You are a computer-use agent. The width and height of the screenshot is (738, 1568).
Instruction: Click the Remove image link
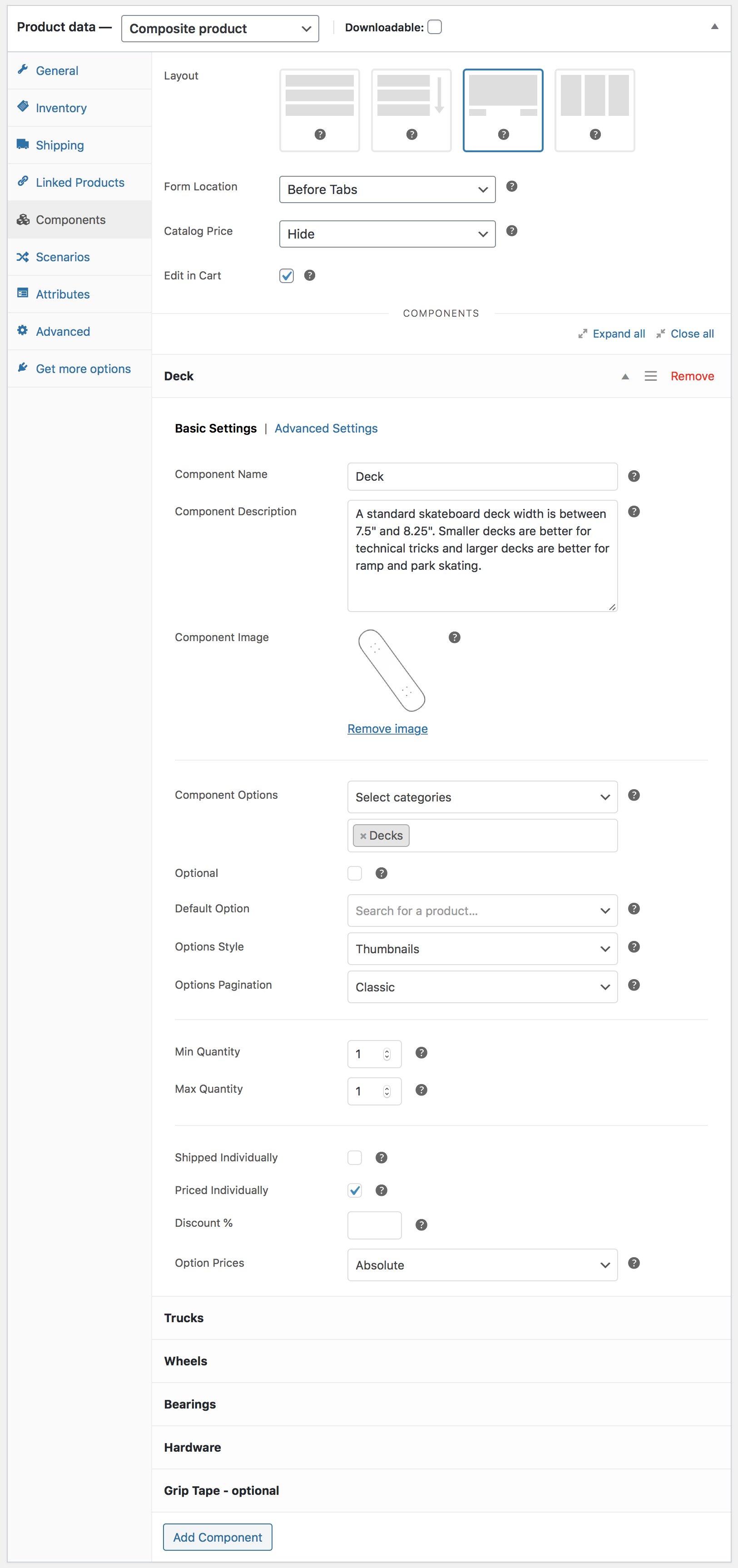coord(387,729)
